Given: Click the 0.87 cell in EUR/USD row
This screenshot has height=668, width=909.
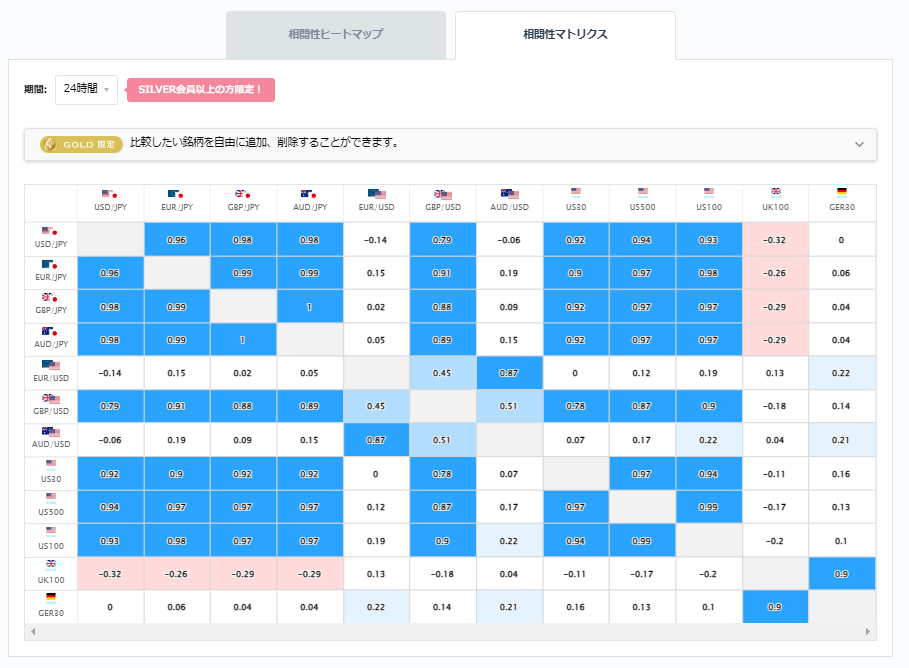Looking at the screenshot, I should (x=509, y=373).
